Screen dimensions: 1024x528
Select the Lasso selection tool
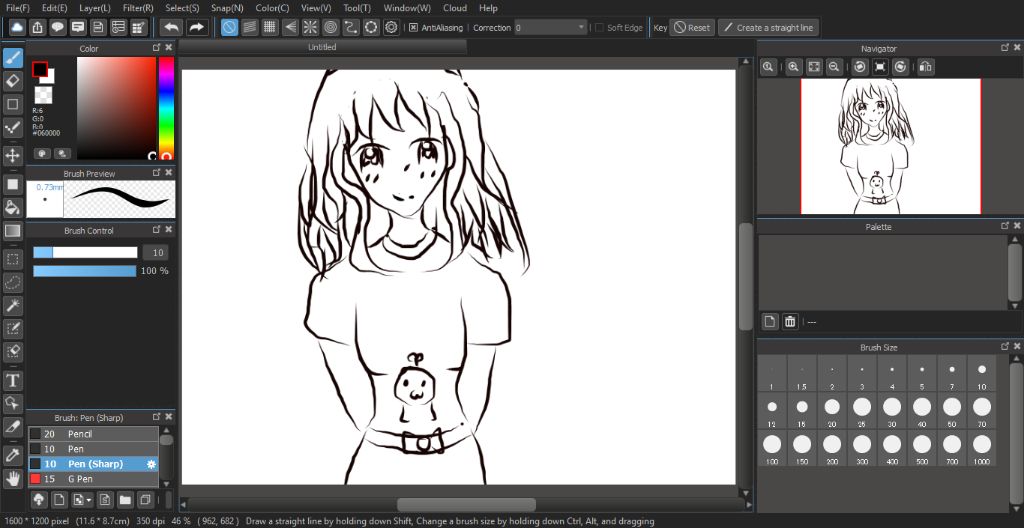coord(12,282)
